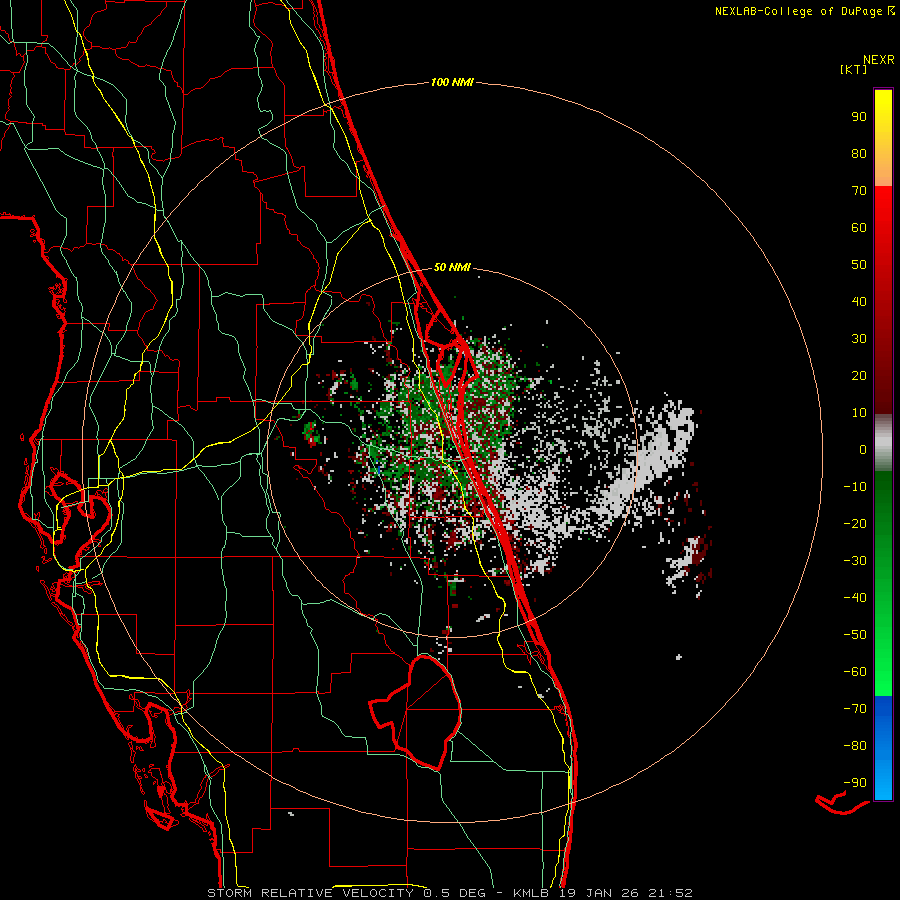Click the 90 value on the velocity scale
The width and height of the screenshot is (900, 900).
tap(859, 117)
